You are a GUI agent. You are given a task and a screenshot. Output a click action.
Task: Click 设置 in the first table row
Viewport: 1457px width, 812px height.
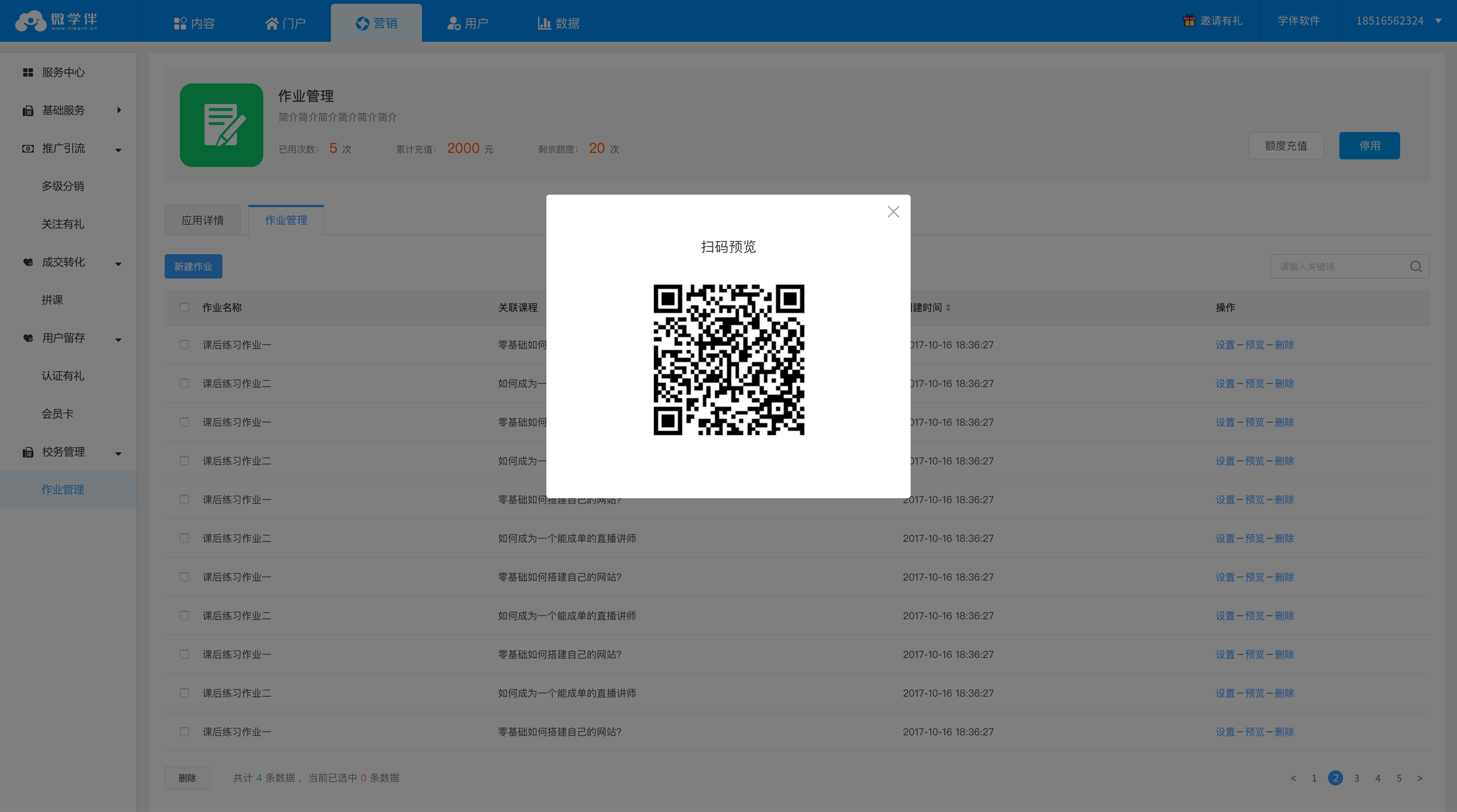1225,345
